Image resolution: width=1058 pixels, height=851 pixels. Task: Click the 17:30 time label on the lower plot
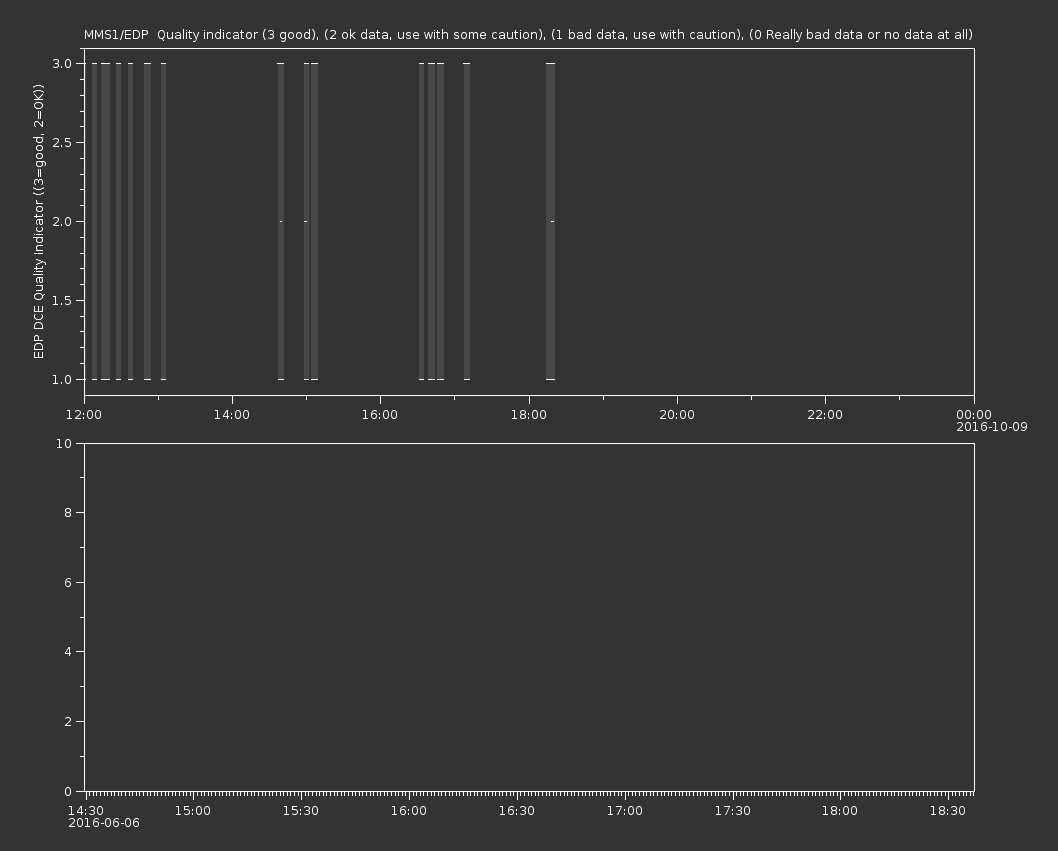pos(733,811)
